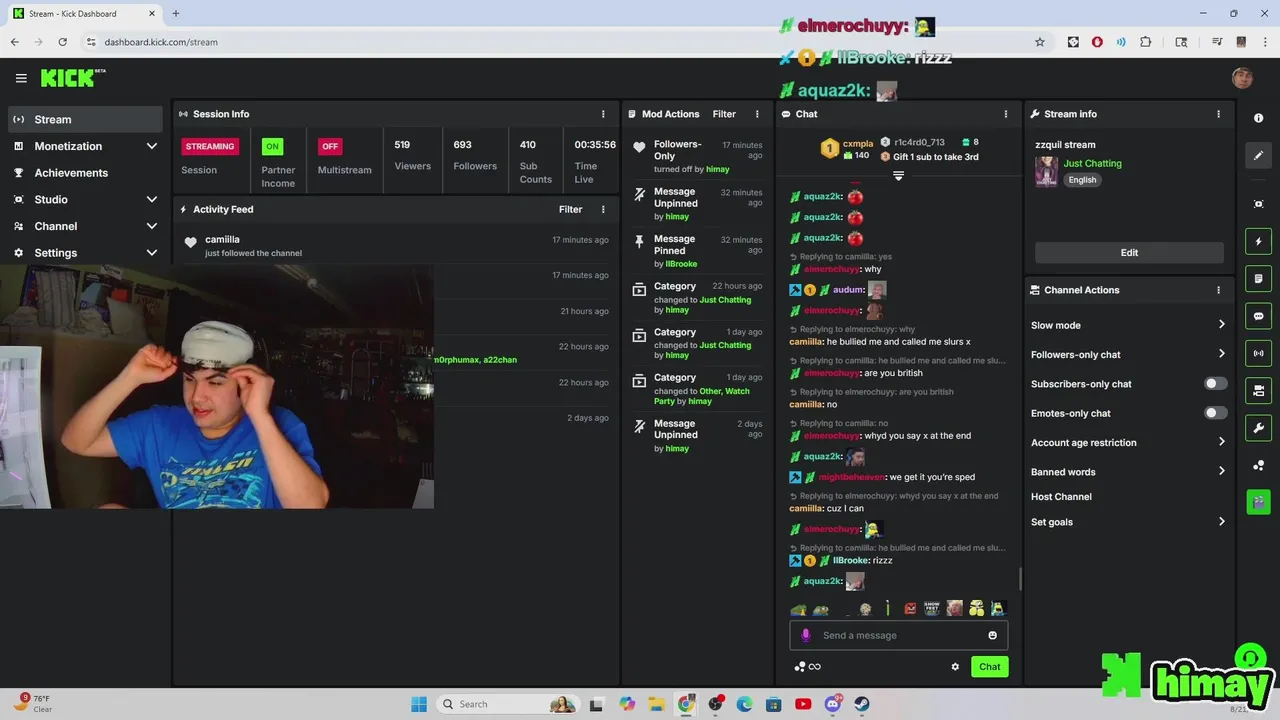The image size is (1280, 720).
Task: Click the IIBrooke link under Message Pinned
Action: pyautogui.click(x=681, y=264)
